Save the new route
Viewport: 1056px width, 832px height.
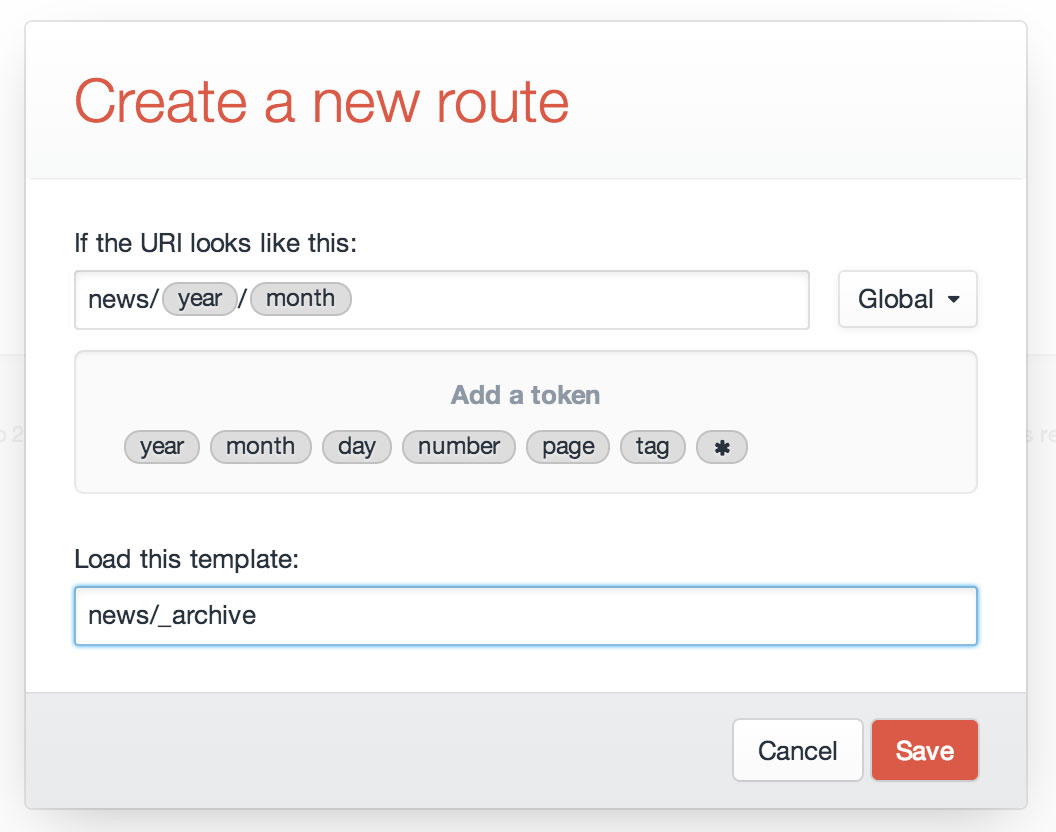(x=924, y=750)
